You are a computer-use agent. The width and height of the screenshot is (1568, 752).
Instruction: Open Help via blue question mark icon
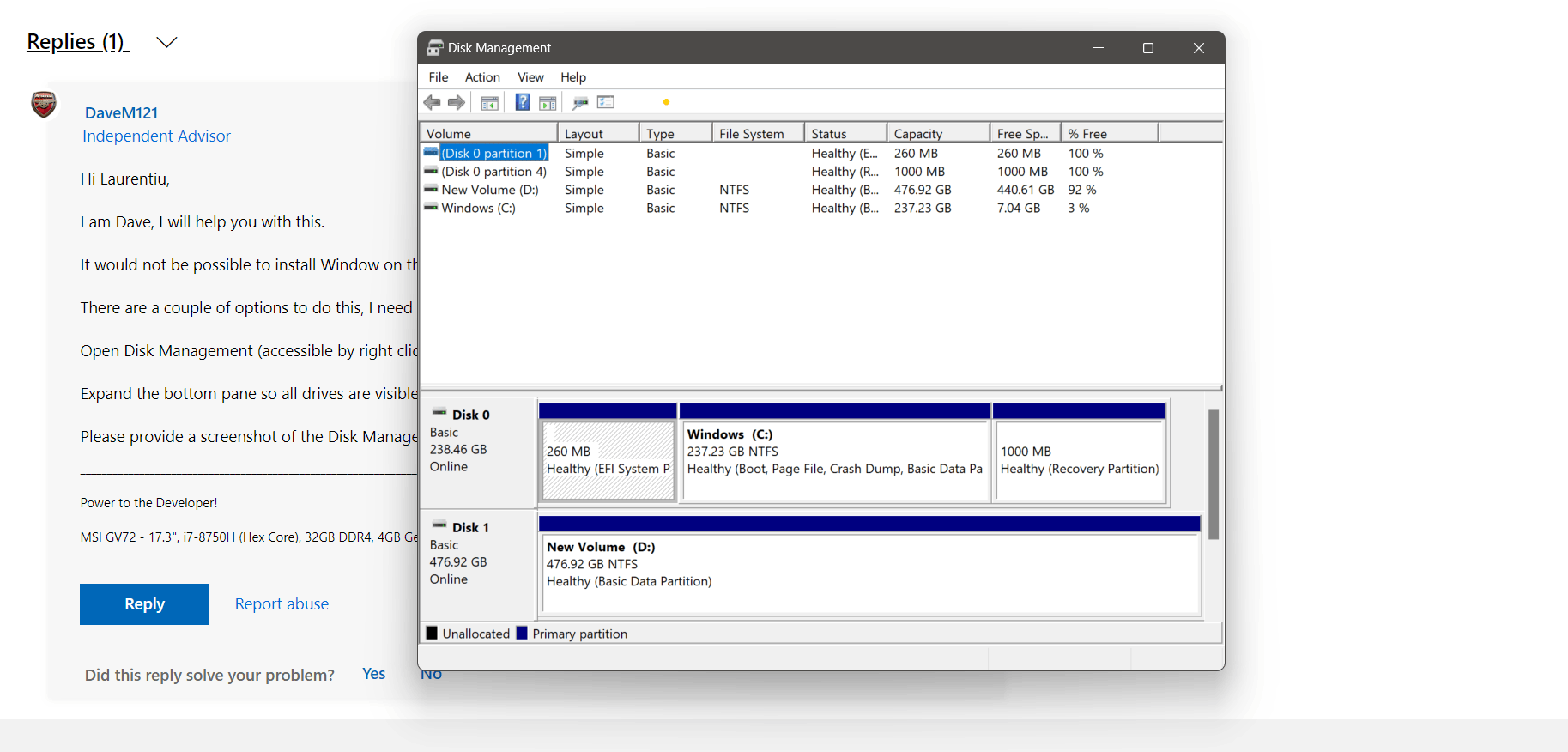coord(522,103)
